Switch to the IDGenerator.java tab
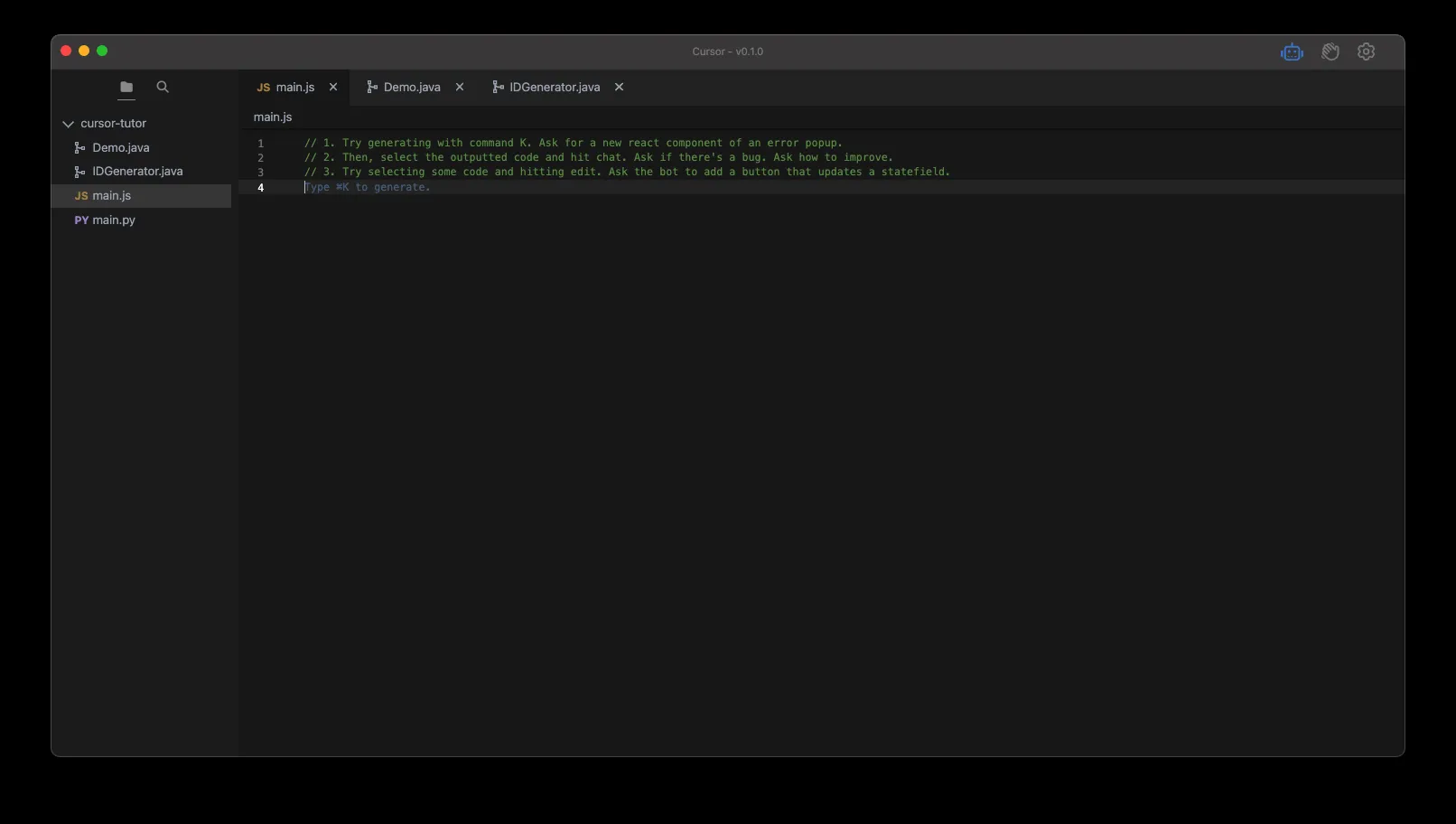Screen dimensions: 1456x824 pos(554,88)
